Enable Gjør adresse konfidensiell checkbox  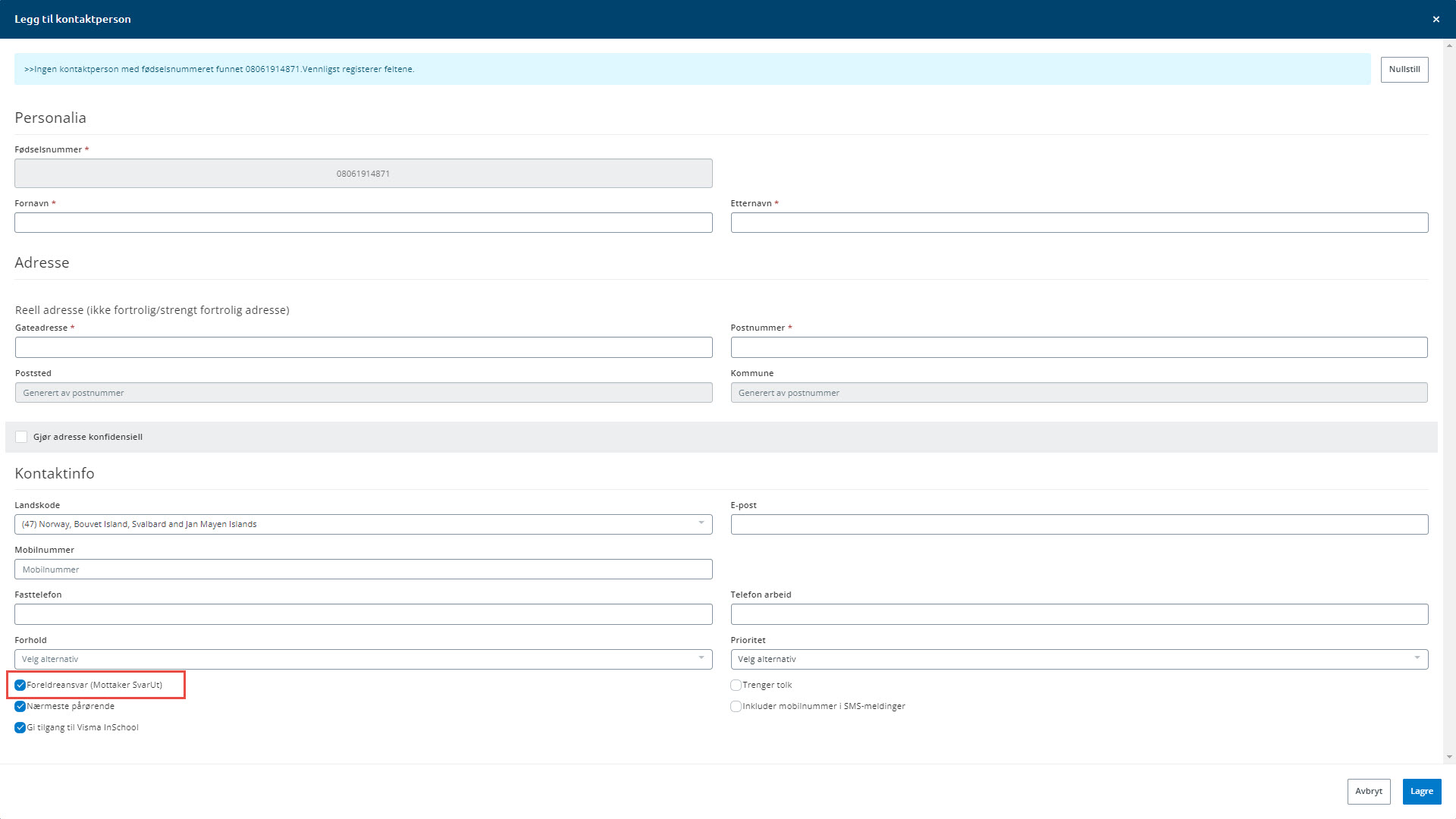click(21, 437)
